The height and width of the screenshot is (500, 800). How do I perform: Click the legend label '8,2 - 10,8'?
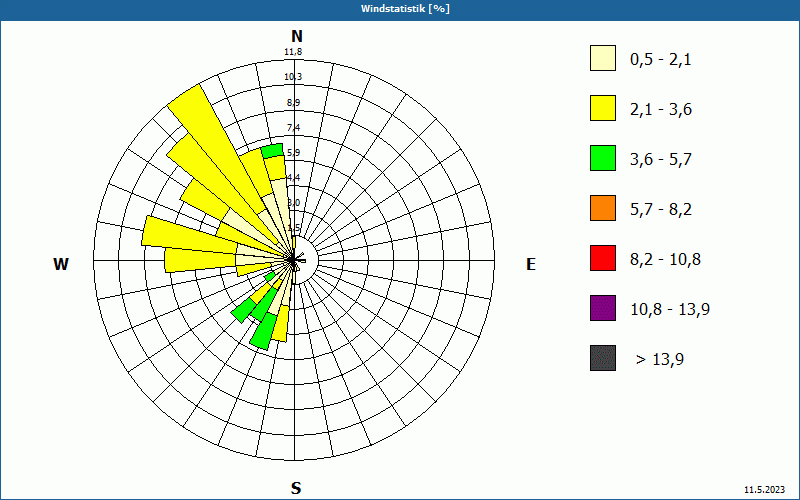(x=665, y=260)
